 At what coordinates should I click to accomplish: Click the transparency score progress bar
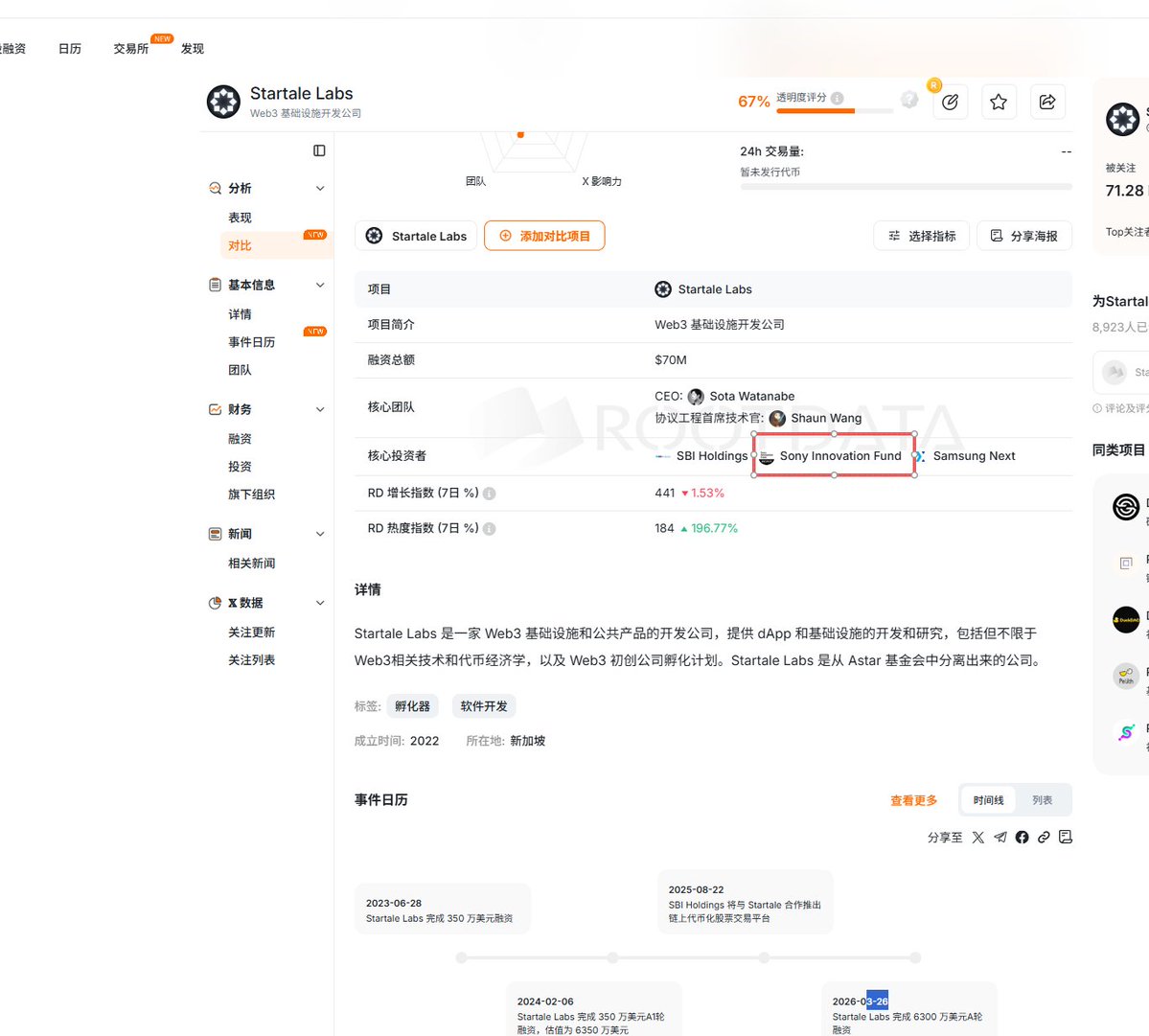[x=835, y=111]
